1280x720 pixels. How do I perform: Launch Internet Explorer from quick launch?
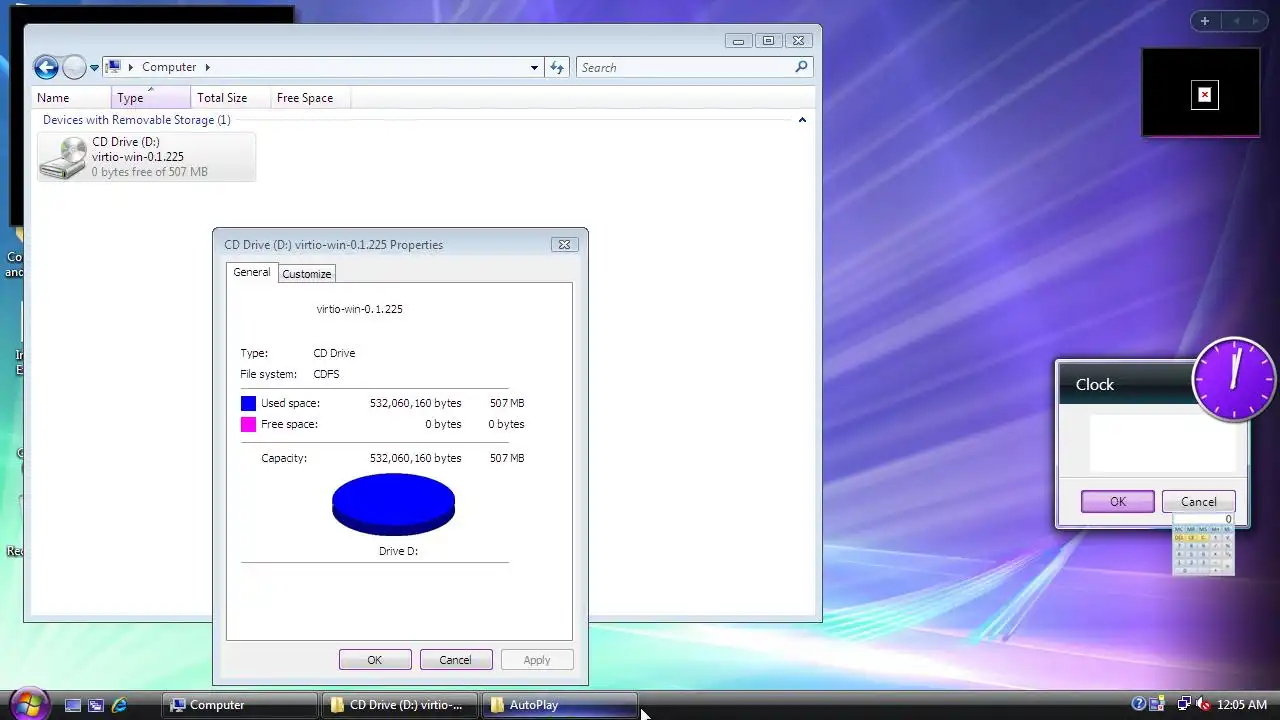tap(119, 705)
